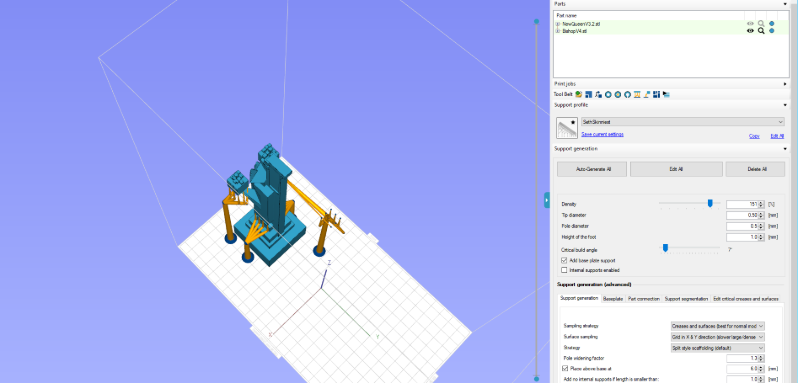The height and width of the screenshot is (383, 798).
Task: Click the blue color dot for BishopV4.stl
Action: click(x=772, y=31)
